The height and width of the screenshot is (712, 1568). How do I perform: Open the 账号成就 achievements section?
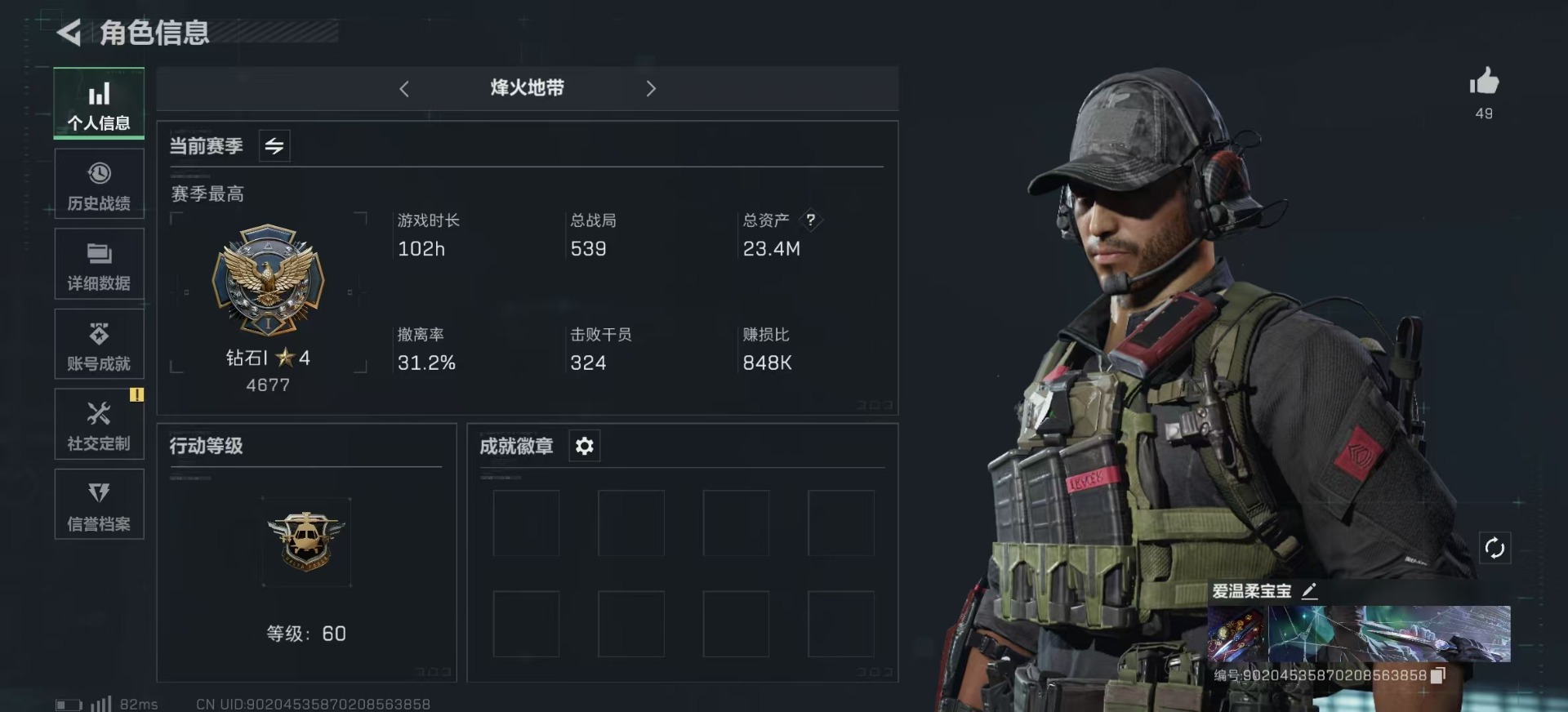(x=99, y=344)
